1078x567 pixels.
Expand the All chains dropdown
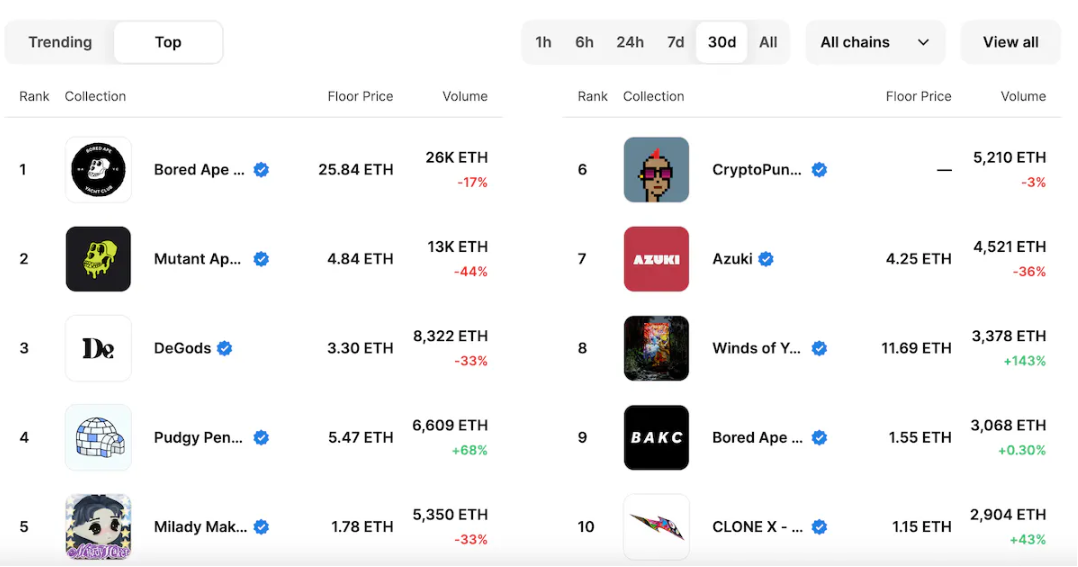pyautogui.click(x=875, y=42)
